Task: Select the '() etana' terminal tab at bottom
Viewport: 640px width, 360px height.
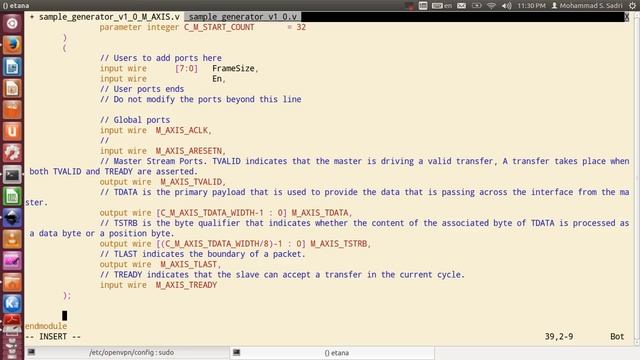Action: click(x=333, y=352)
